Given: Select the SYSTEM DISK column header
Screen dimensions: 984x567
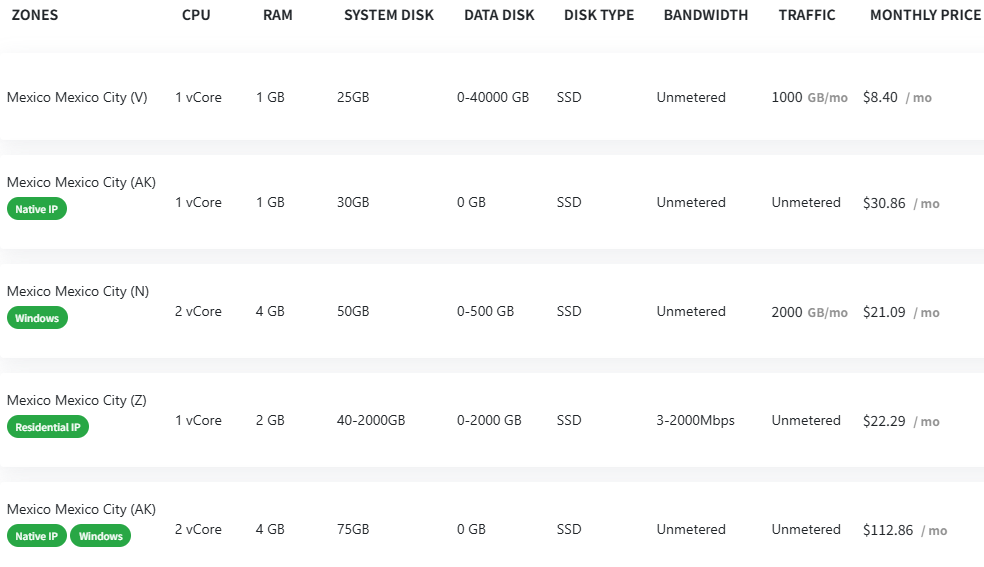Looking at the screenshot, I should (388, 15).
